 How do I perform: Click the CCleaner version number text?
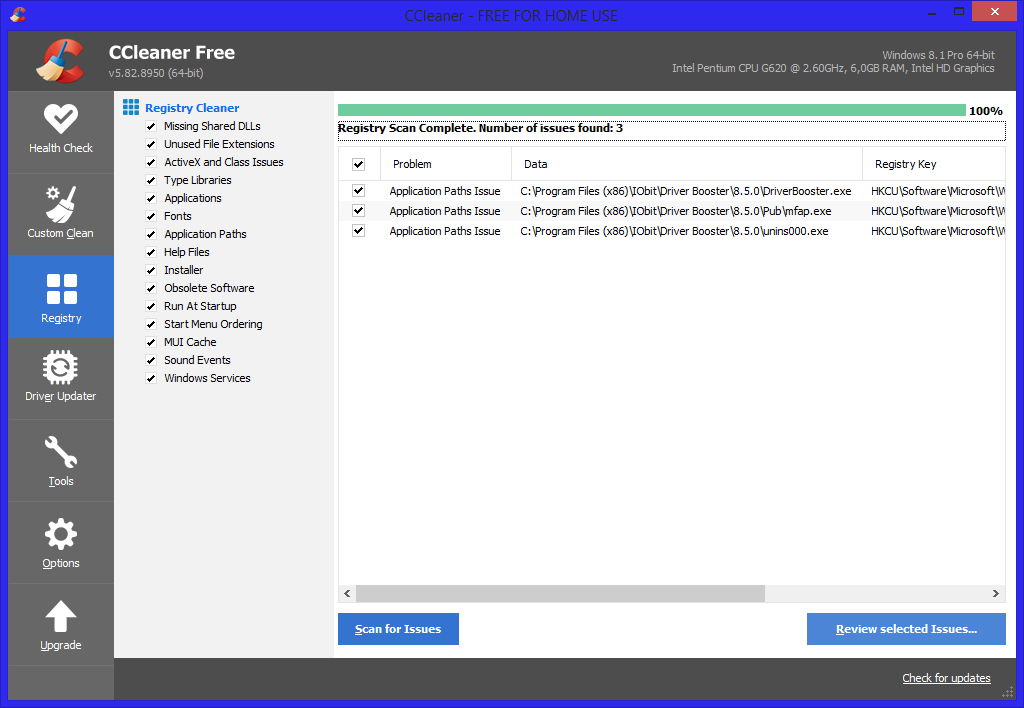[156, 73]
